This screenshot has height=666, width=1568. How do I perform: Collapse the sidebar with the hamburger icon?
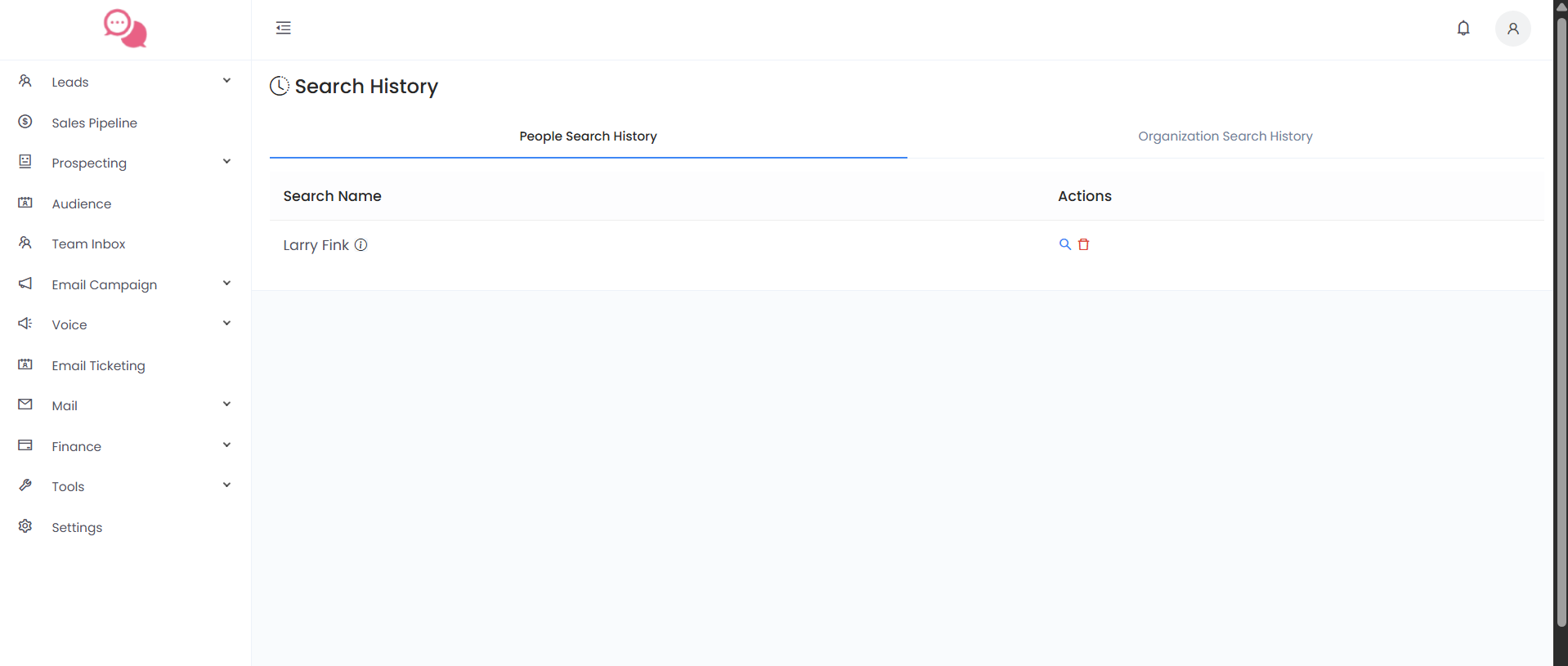284,29
